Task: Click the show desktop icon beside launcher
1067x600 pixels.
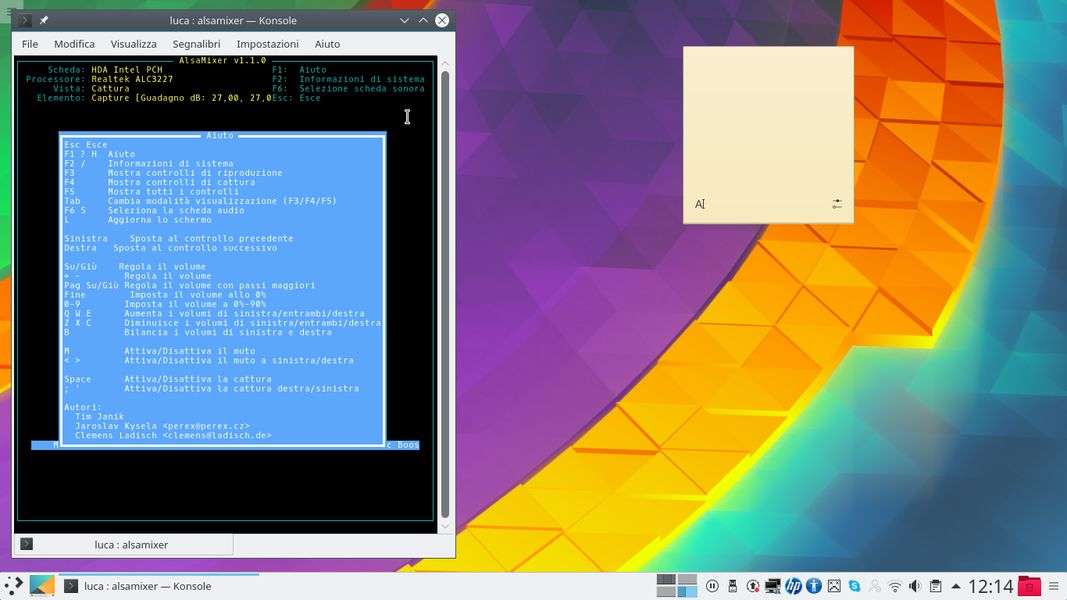Action: (x=42, y=586)
